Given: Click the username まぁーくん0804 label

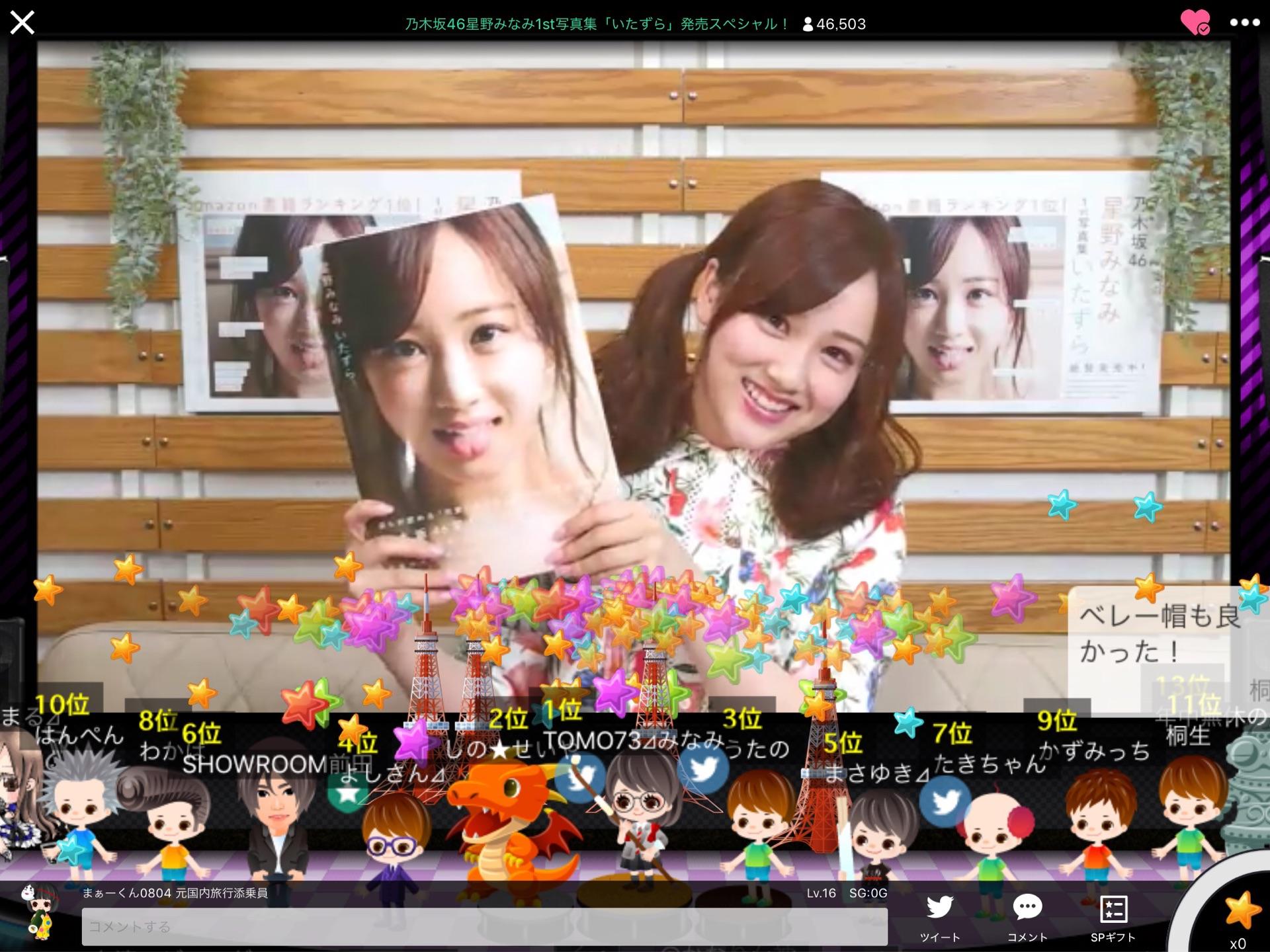Looking at the screenshot, I should pos(126,893).
